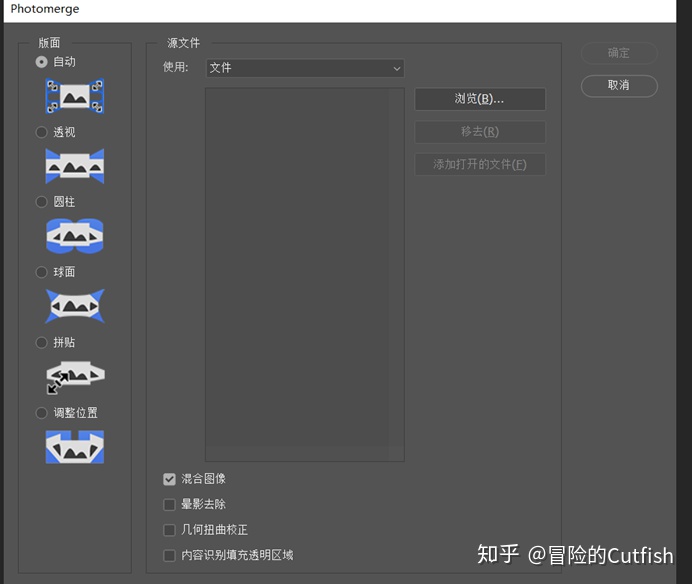692x584 pixels.
Task: Click the 添加打开的文件(F) button
Action: pos(480,164)
